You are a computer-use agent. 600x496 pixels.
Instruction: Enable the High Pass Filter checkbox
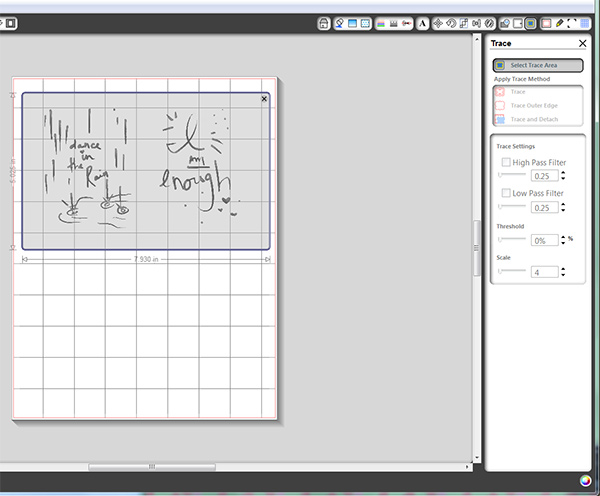[x=506, y=162]
